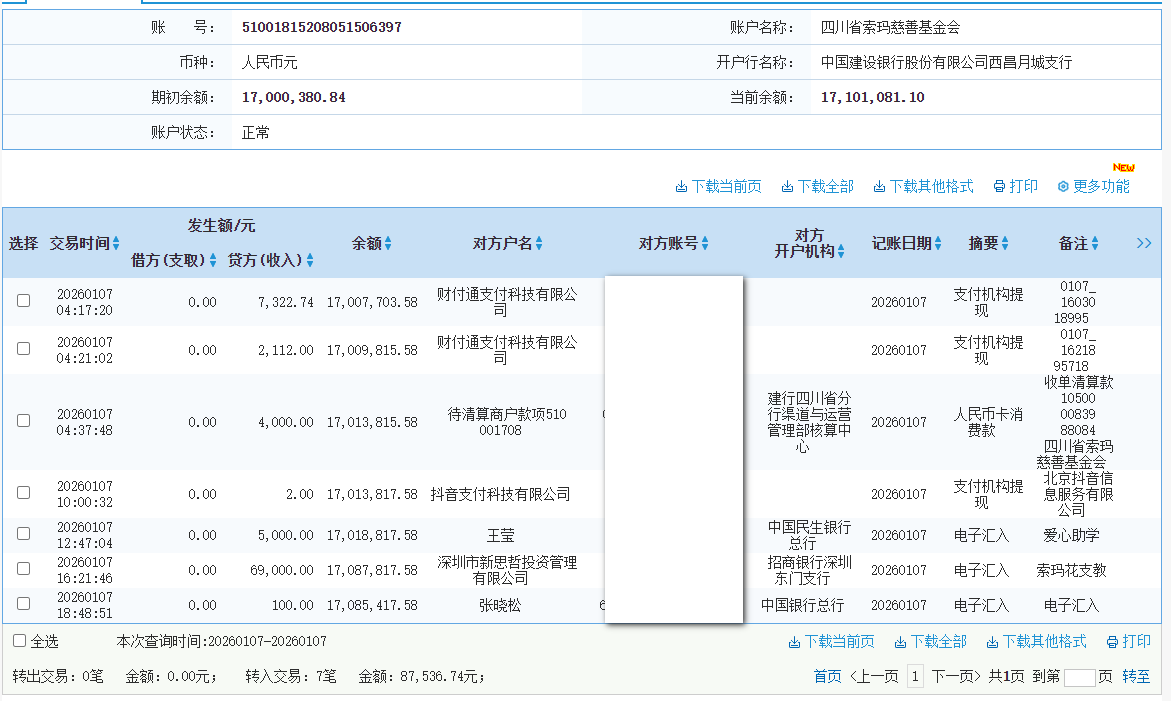Image resolution: width=1171 pixels, height=701 pixels.
Task: Click the 下载当前页 icon below the table
Action: coord(793,641)
